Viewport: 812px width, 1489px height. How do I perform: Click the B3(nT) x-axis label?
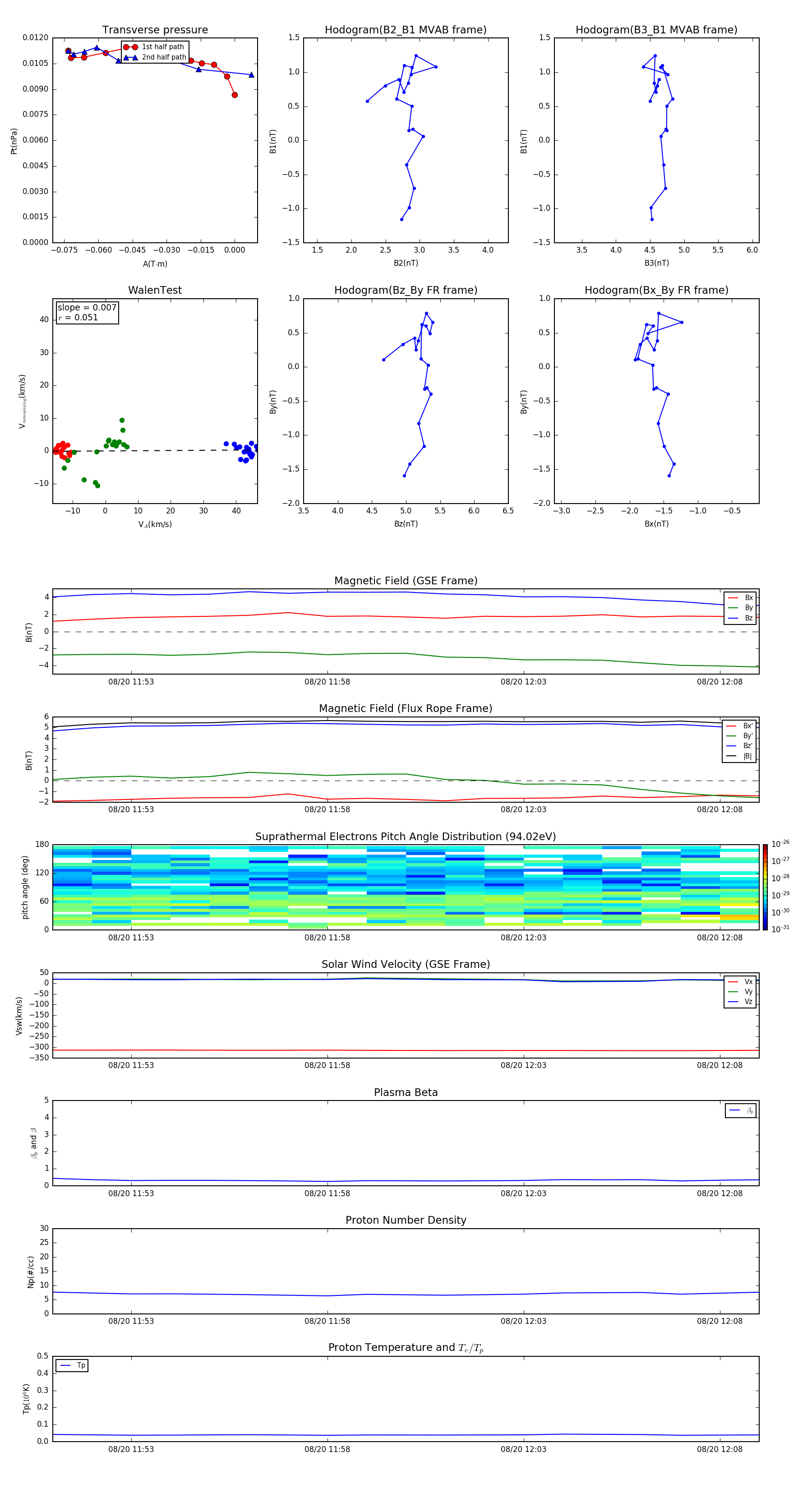[x=656, y=263]
